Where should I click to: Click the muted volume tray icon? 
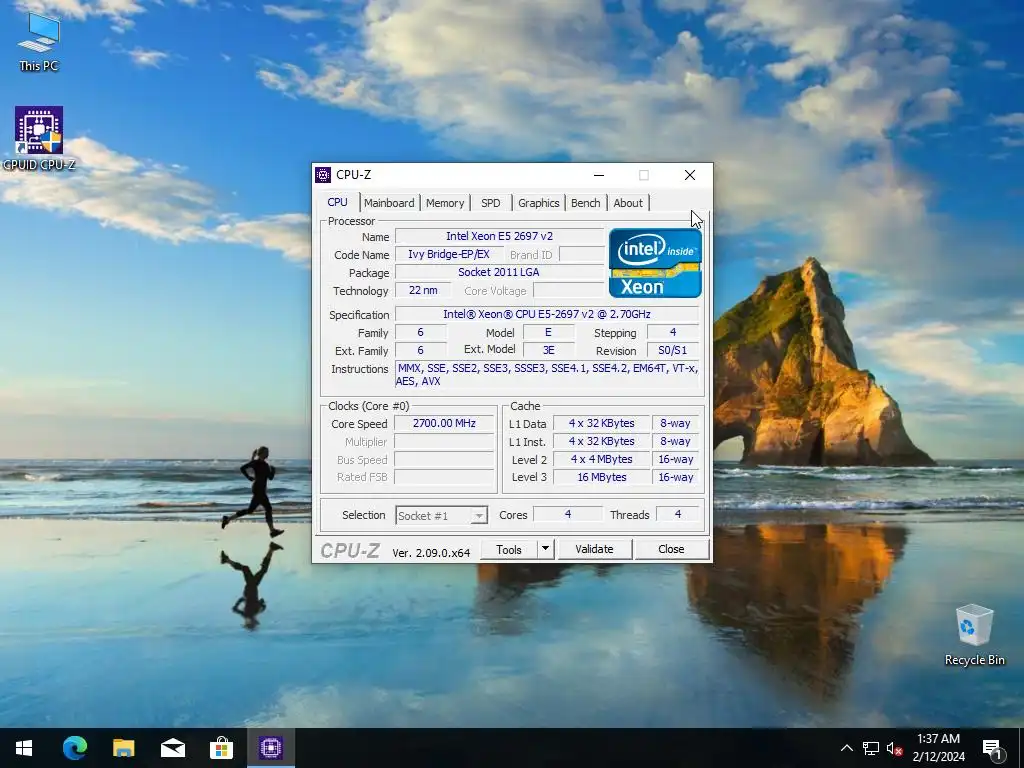895,748
